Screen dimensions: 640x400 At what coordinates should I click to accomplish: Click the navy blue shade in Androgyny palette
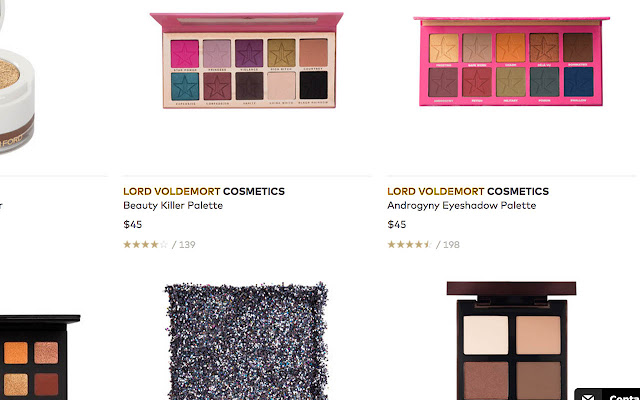(x=578, y=82)
